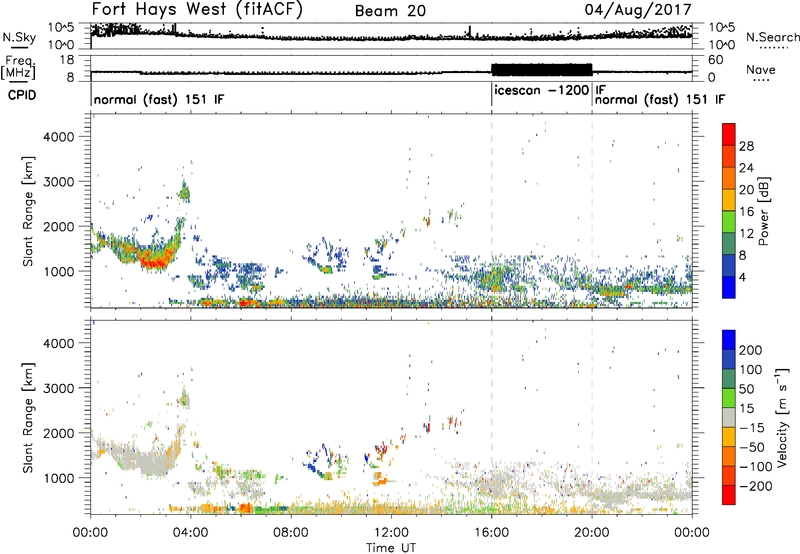Click the red top segment of power colorbar
This screenshot has width=800, height=554.
coord(729,135)
